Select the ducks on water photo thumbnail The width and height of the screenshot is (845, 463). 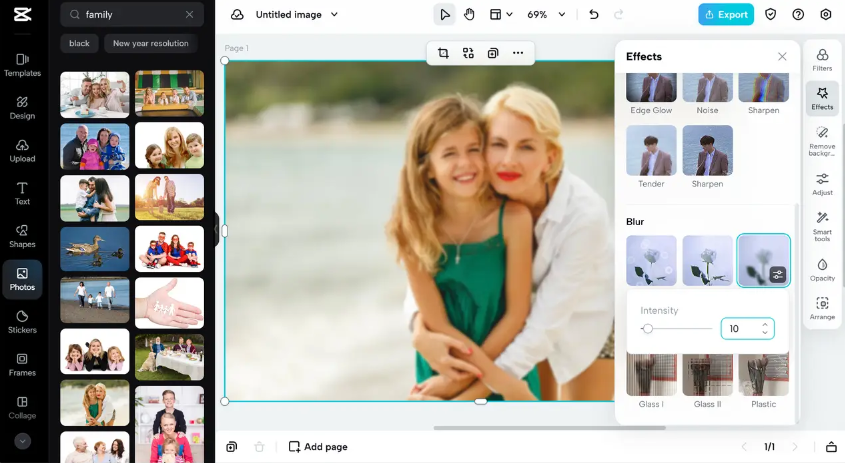coord(95,248)
